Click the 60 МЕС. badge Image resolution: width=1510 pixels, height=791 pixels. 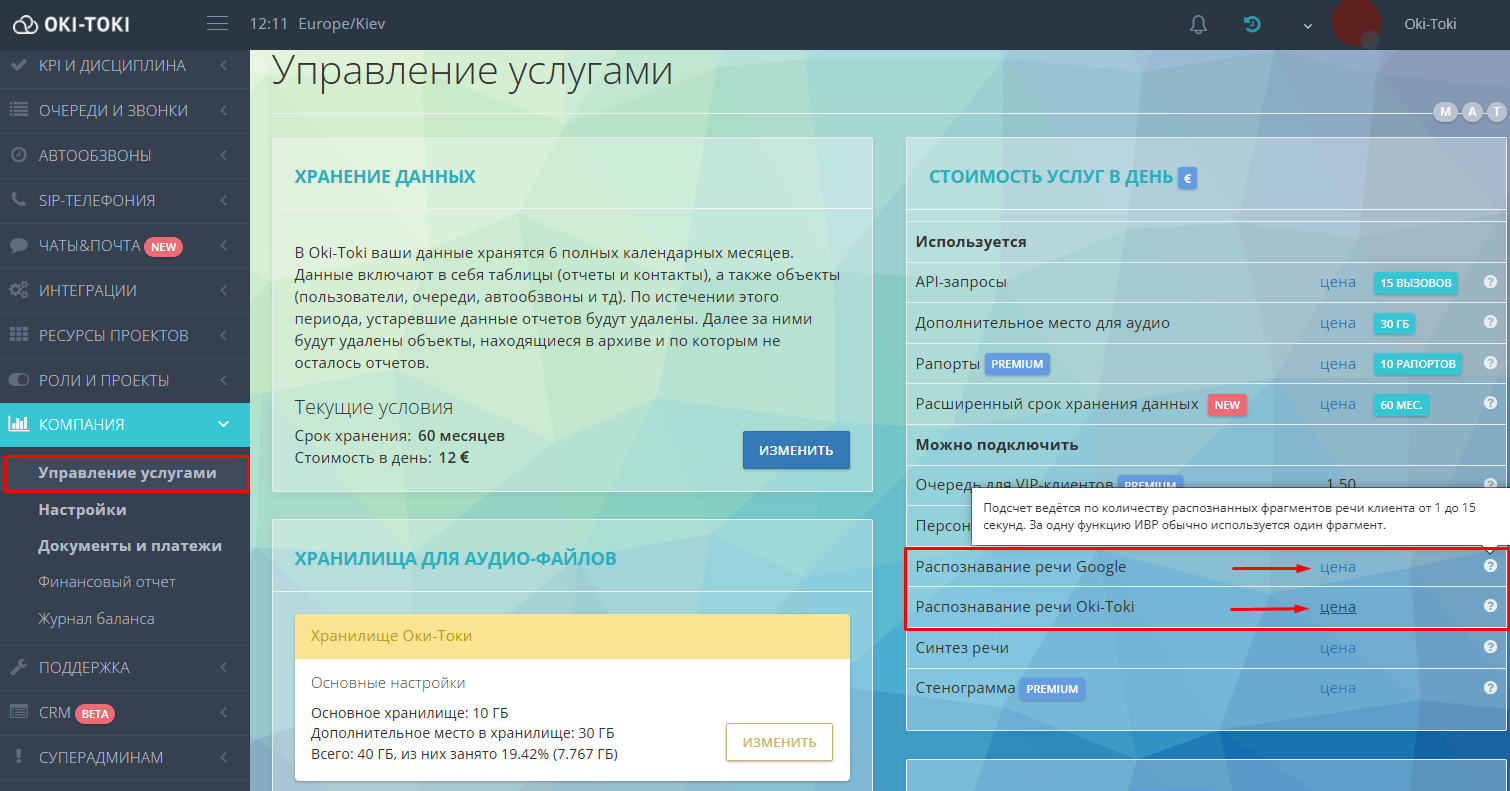(x=1401, y=405)
